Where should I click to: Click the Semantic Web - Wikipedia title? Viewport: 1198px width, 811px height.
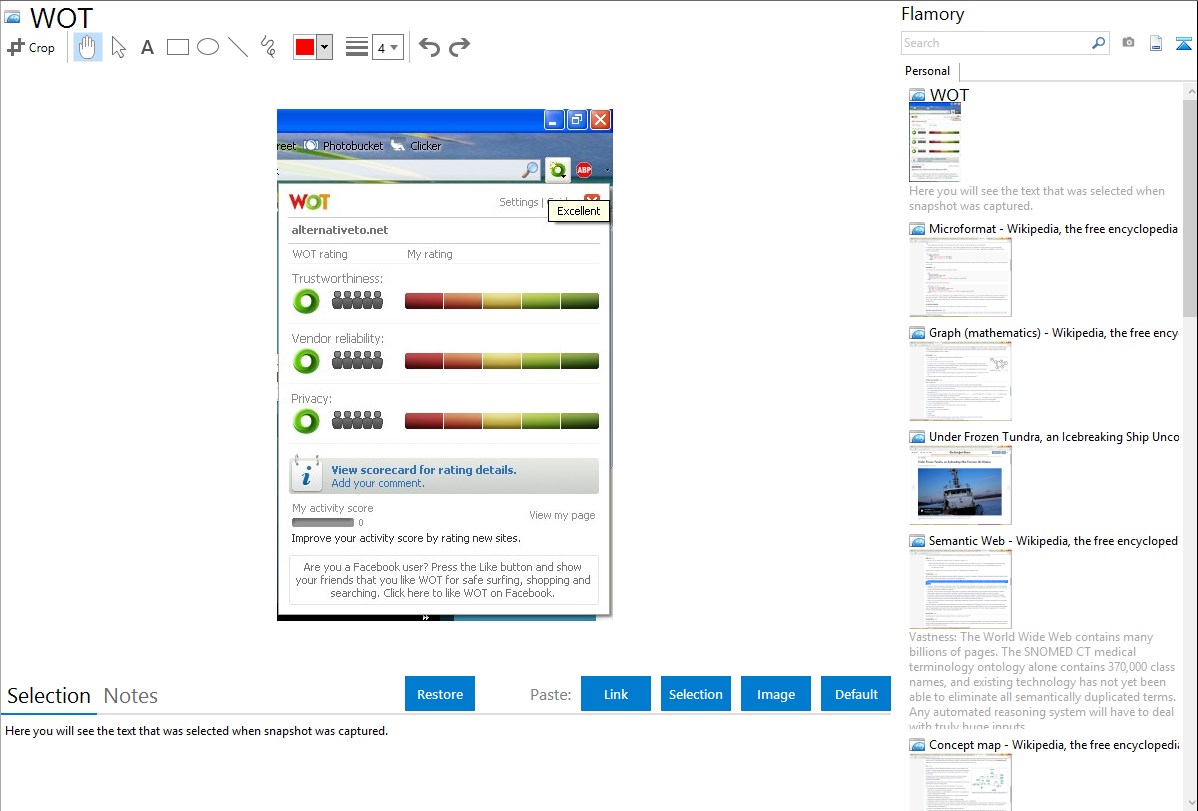point(1053,540)
